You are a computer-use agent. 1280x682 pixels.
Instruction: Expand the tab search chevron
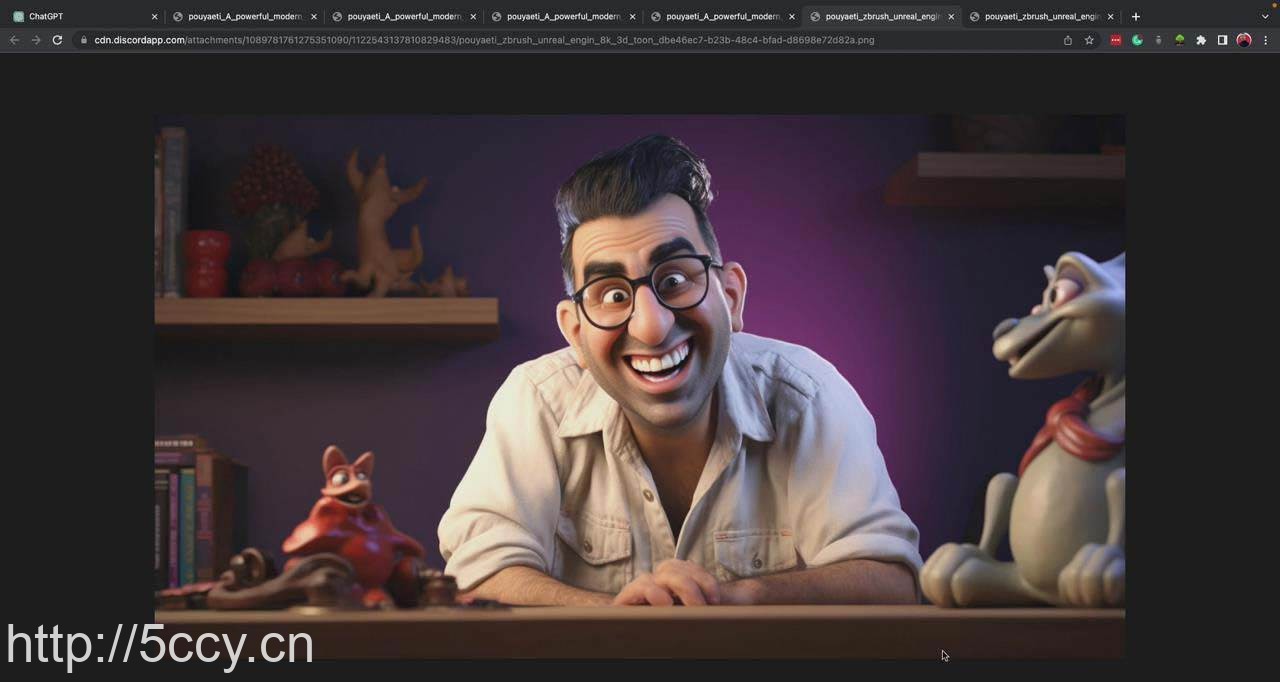pos(1265,16)
